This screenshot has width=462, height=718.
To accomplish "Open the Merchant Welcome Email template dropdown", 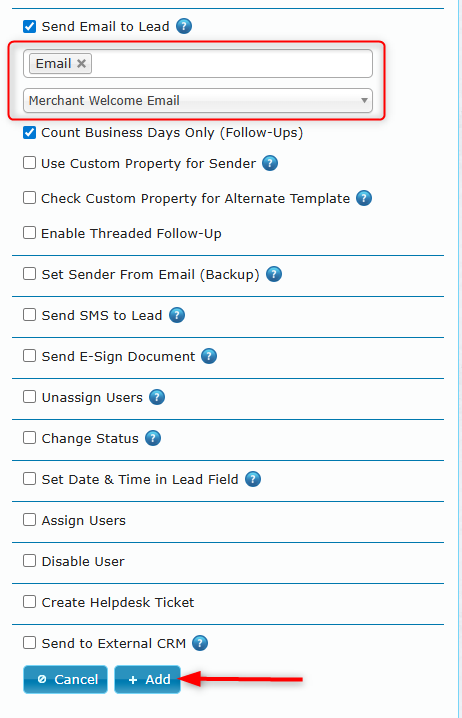I will pos(198,100).
